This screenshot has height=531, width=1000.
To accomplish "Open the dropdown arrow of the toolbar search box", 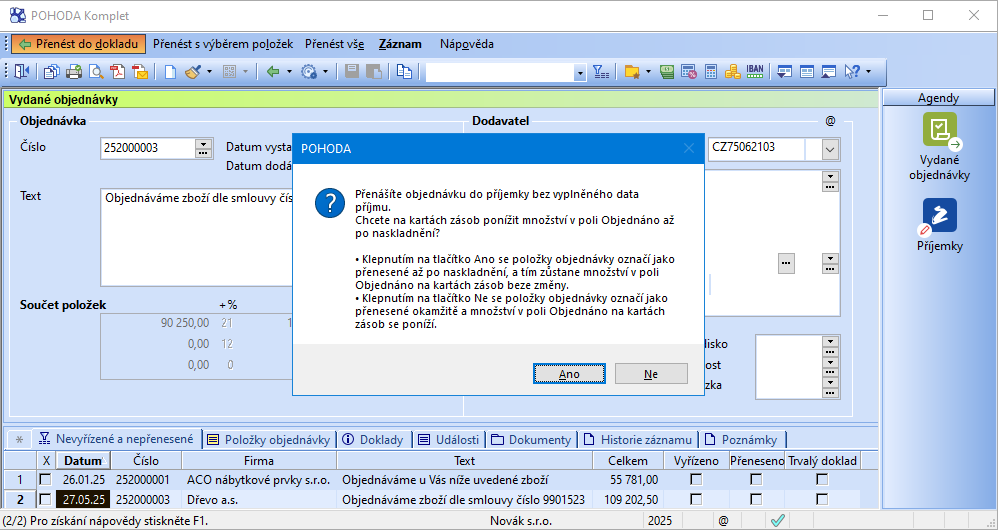I will tap(580, 73).
